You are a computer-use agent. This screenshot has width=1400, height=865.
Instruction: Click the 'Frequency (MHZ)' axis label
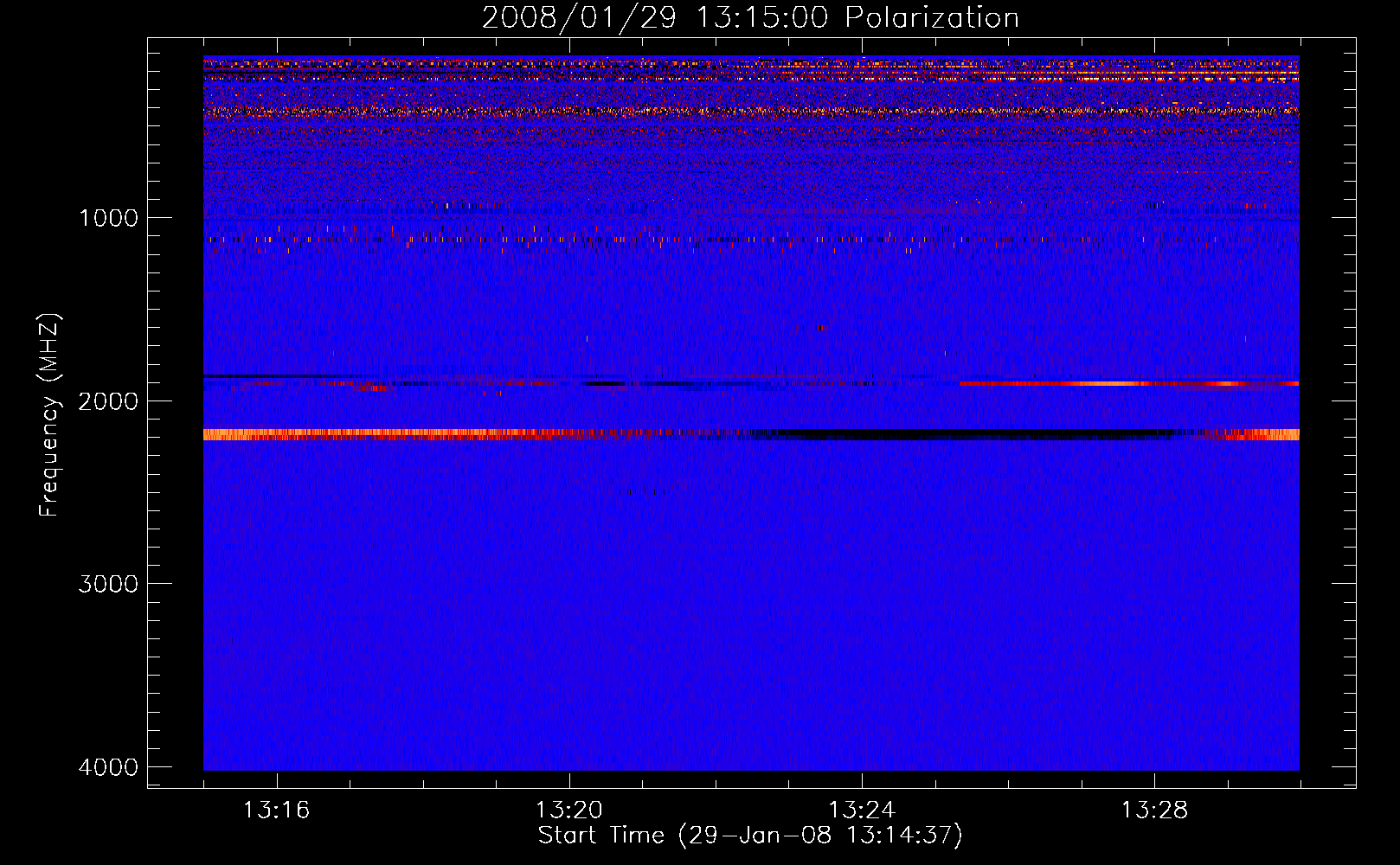[x=50, y=415]
